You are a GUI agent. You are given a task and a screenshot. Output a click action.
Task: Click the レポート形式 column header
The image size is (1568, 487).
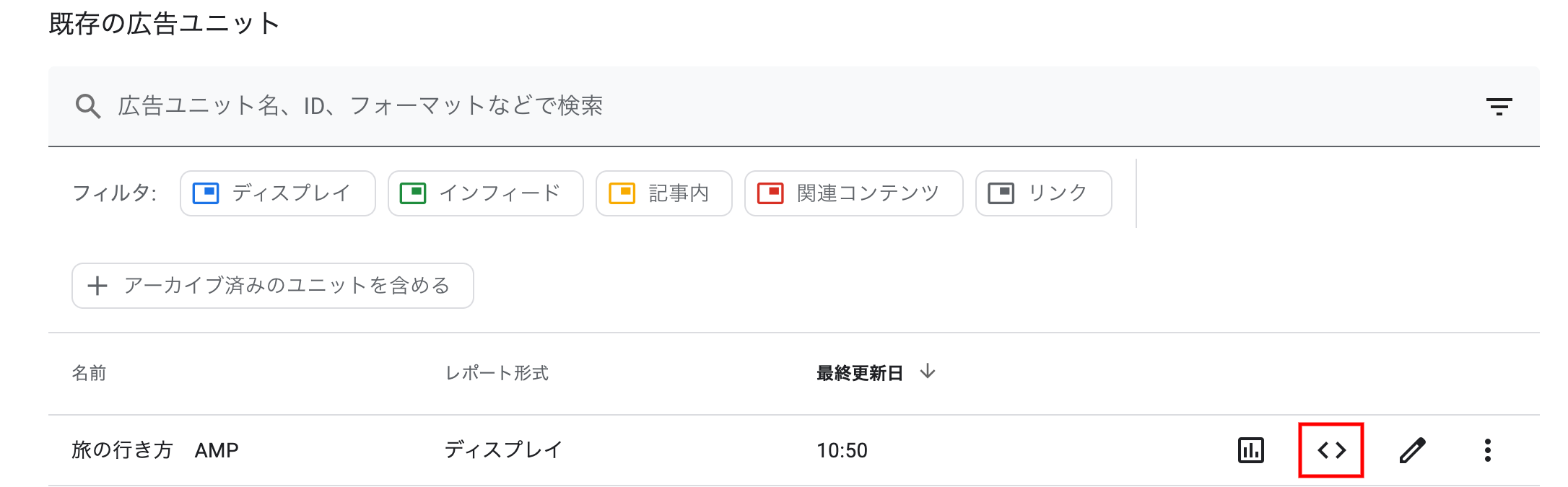[x=497, y=373]
